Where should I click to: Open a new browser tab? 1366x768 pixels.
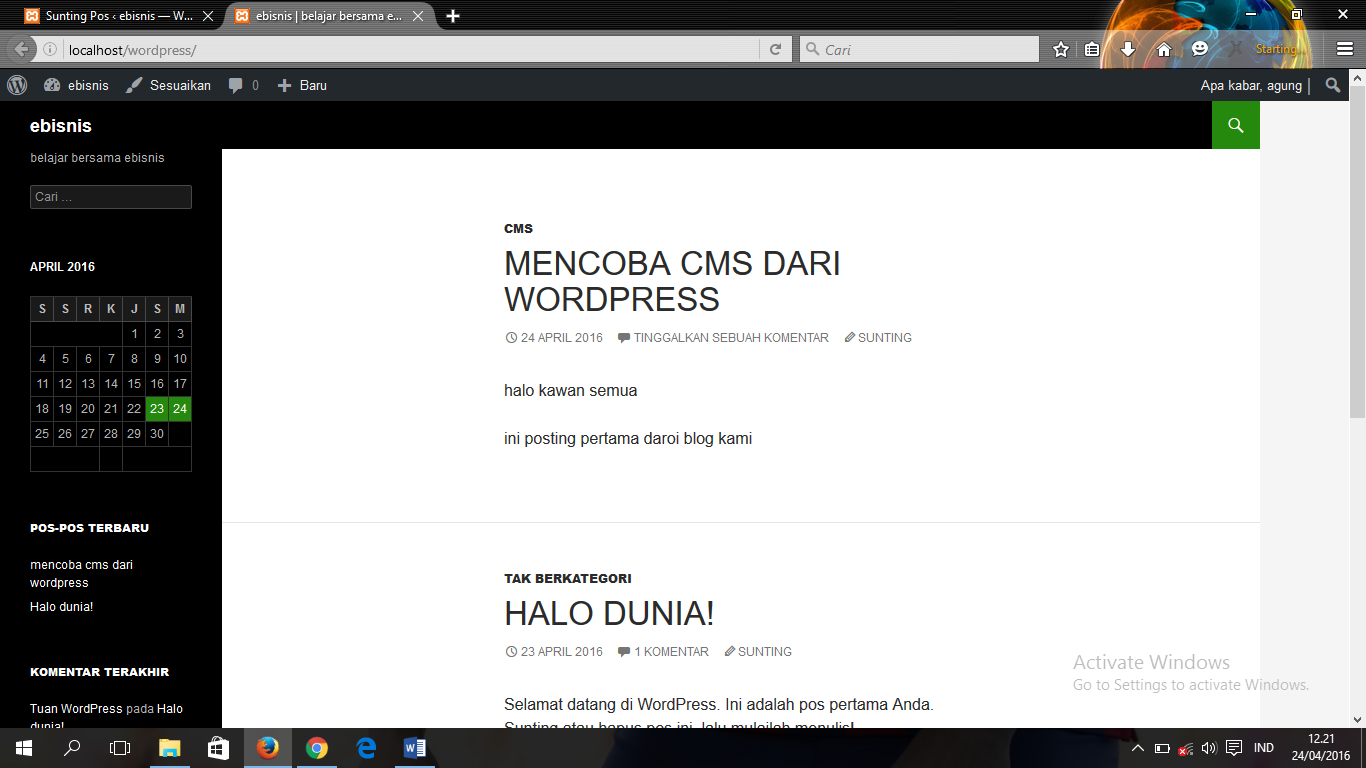click(x=453, y=16)
